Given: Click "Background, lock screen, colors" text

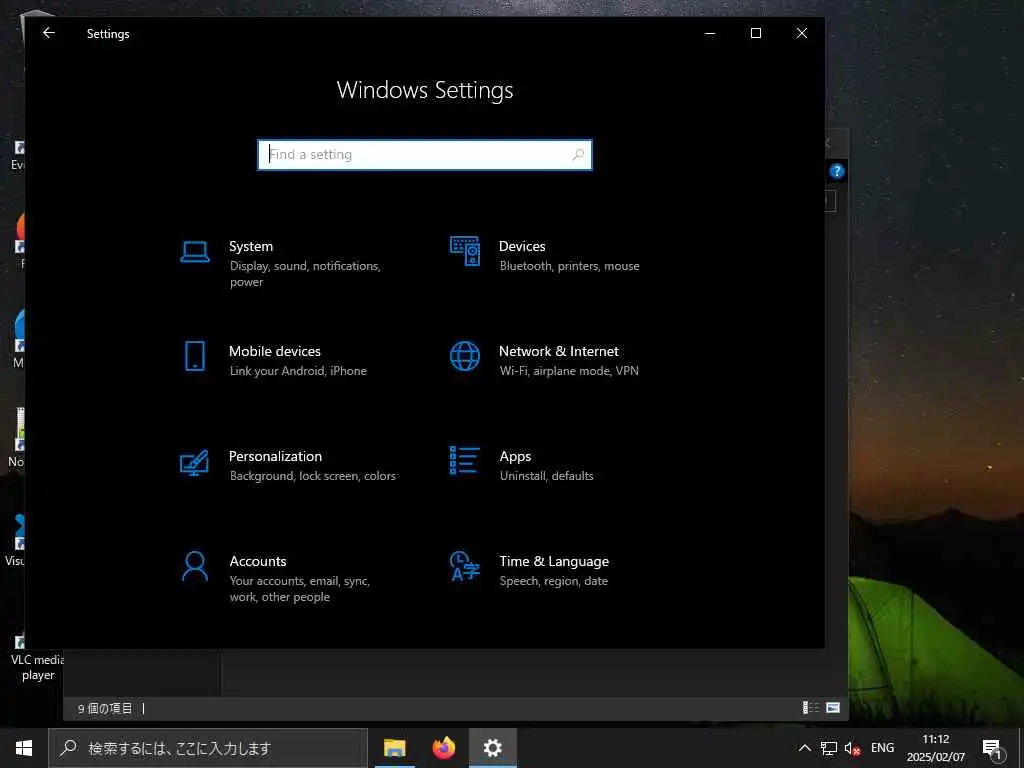Looking at the screenshot, I should (x=312, y=476).
